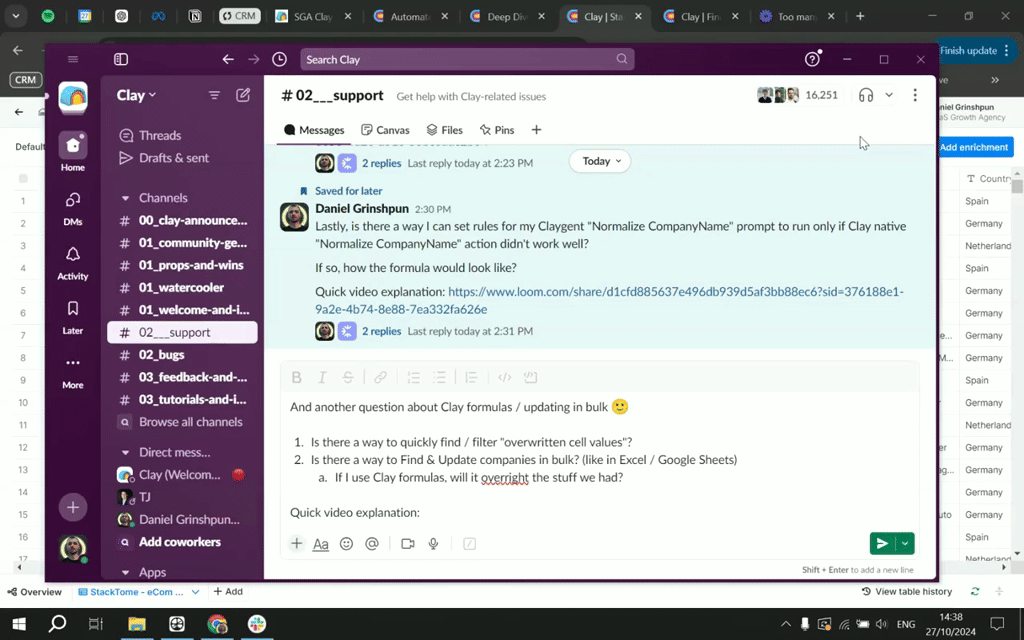Click Browse all channels
Screen dimensions: 1024x640
(190, 422)
